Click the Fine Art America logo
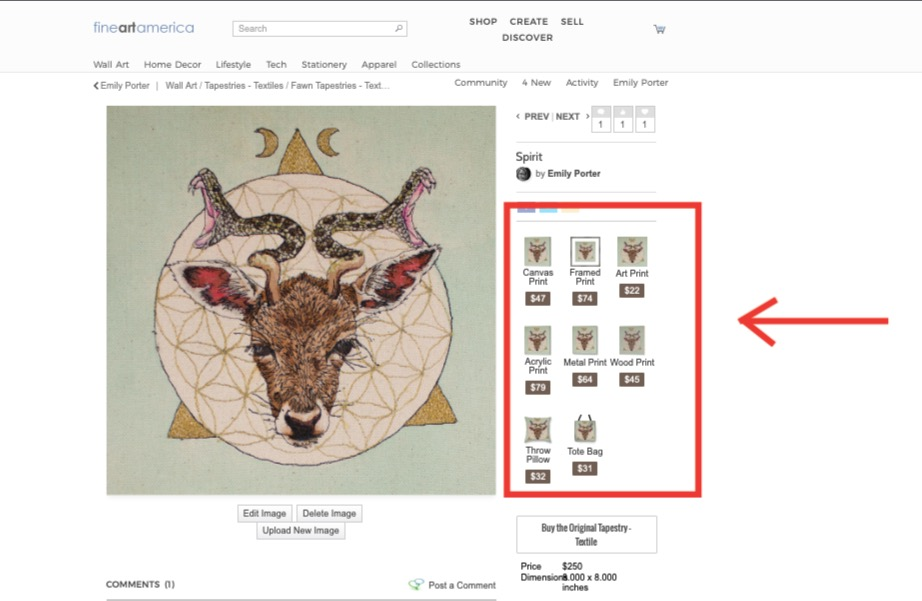The height and width of the screenshot is (601, 922). point(143,28)
